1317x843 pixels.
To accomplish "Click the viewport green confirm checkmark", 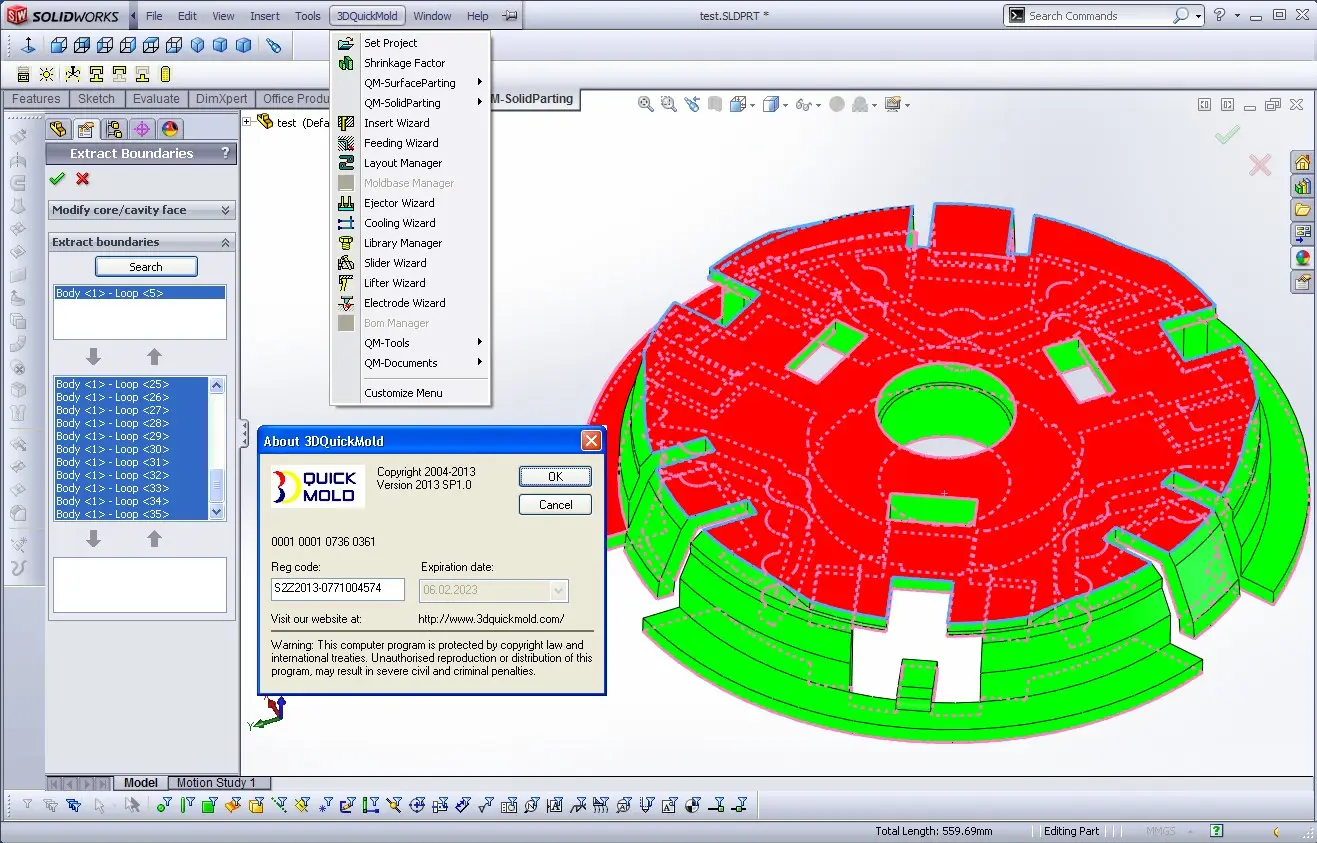I will (1227, 134).
